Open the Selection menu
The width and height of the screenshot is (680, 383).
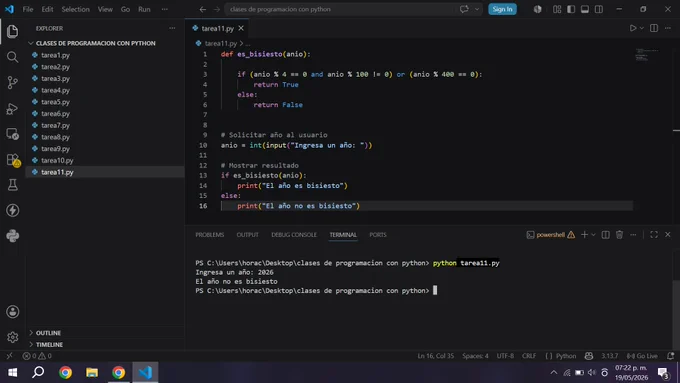(75, 9)
